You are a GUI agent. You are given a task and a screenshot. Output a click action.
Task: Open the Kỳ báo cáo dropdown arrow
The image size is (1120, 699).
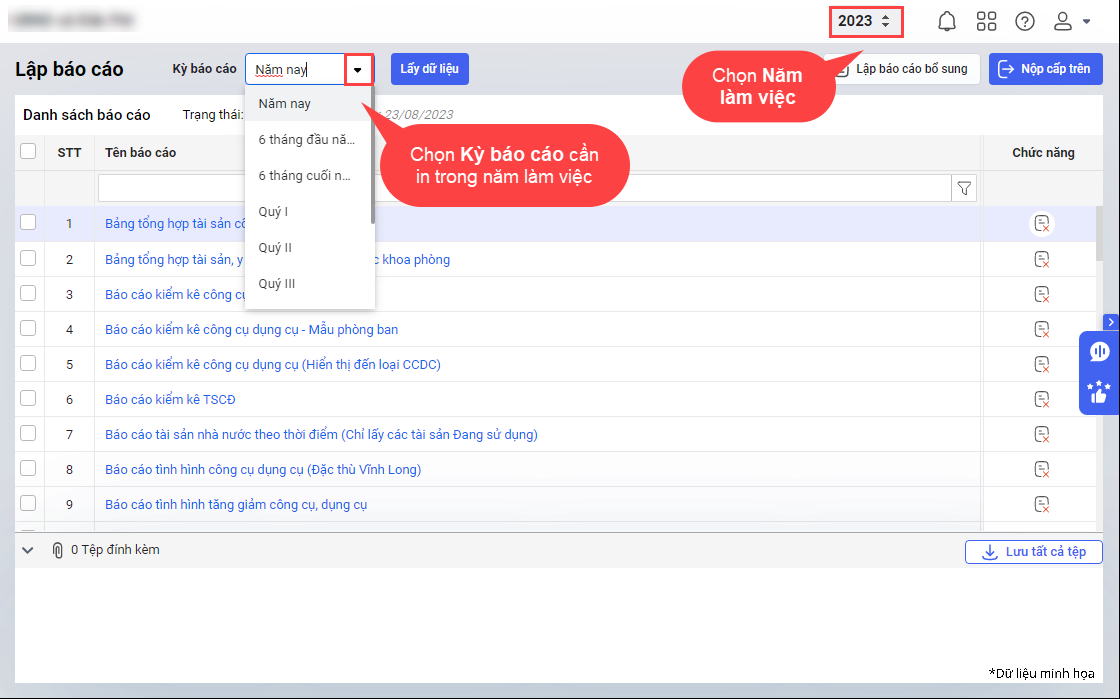tap(358, 69)
